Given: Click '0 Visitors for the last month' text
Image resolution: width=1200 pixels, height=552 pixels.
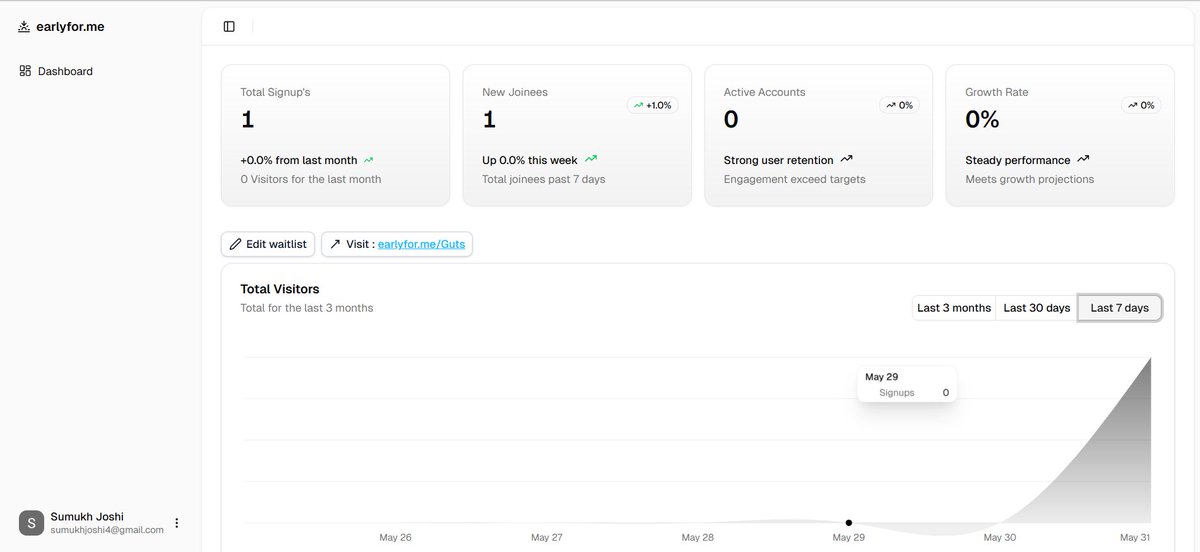Looking at the screenshot, I should (311, 179).
